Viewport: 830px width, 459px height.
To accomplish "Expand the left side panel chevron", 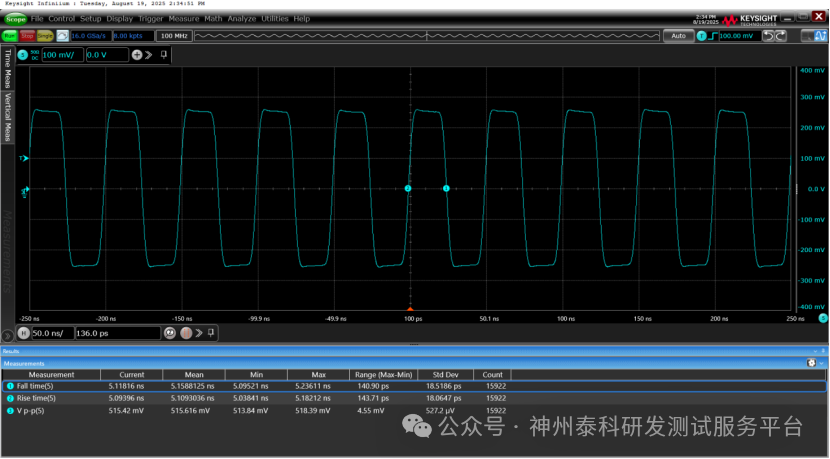I will point(7,336).
